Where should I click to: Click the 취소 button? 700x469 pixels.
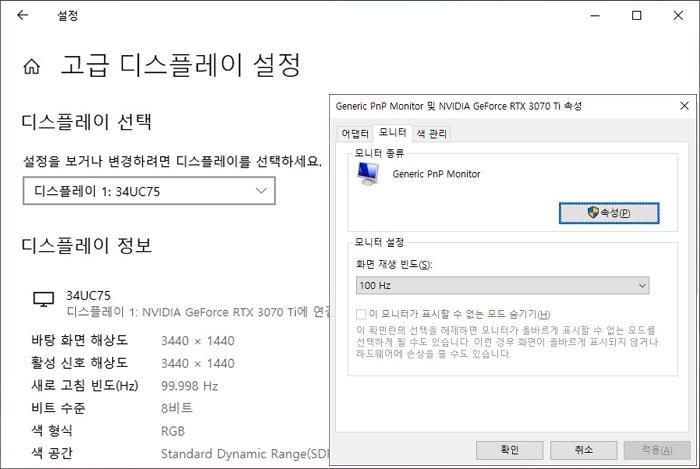pyautogui.click(x=585, y=449)
